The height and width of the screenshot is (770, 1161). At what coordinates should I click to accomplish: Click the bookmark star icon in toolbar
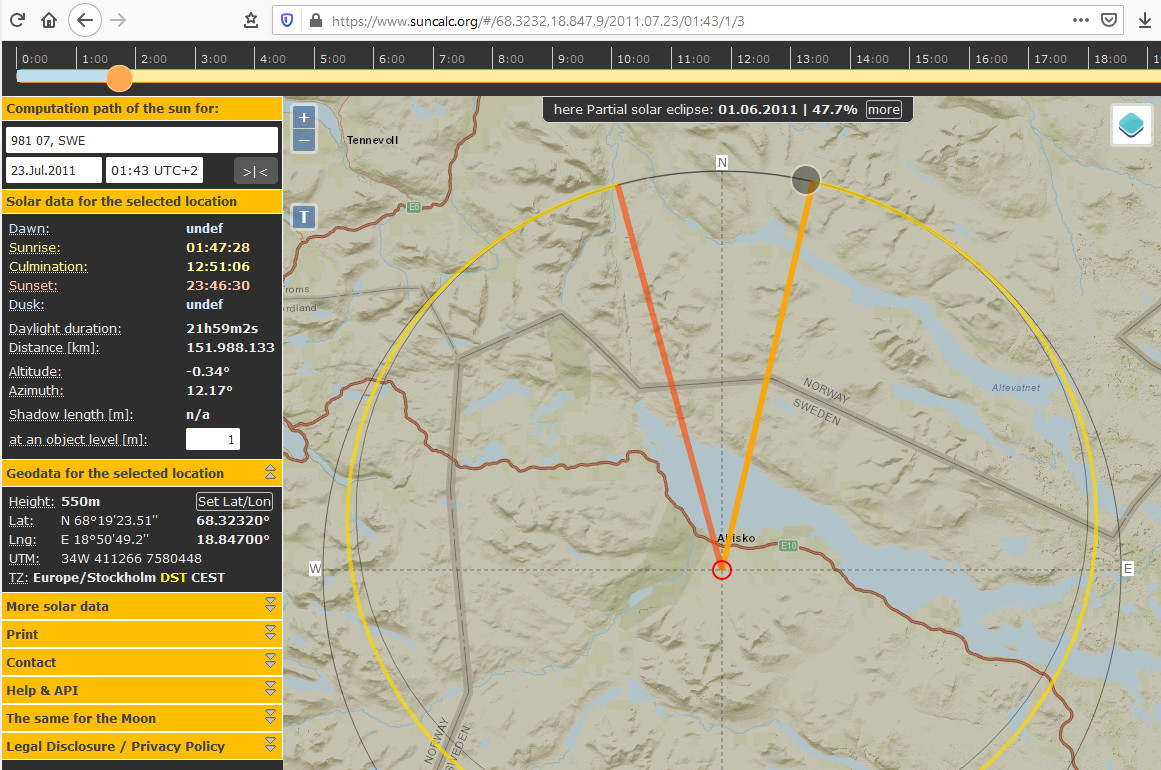(x=251, y=21)
